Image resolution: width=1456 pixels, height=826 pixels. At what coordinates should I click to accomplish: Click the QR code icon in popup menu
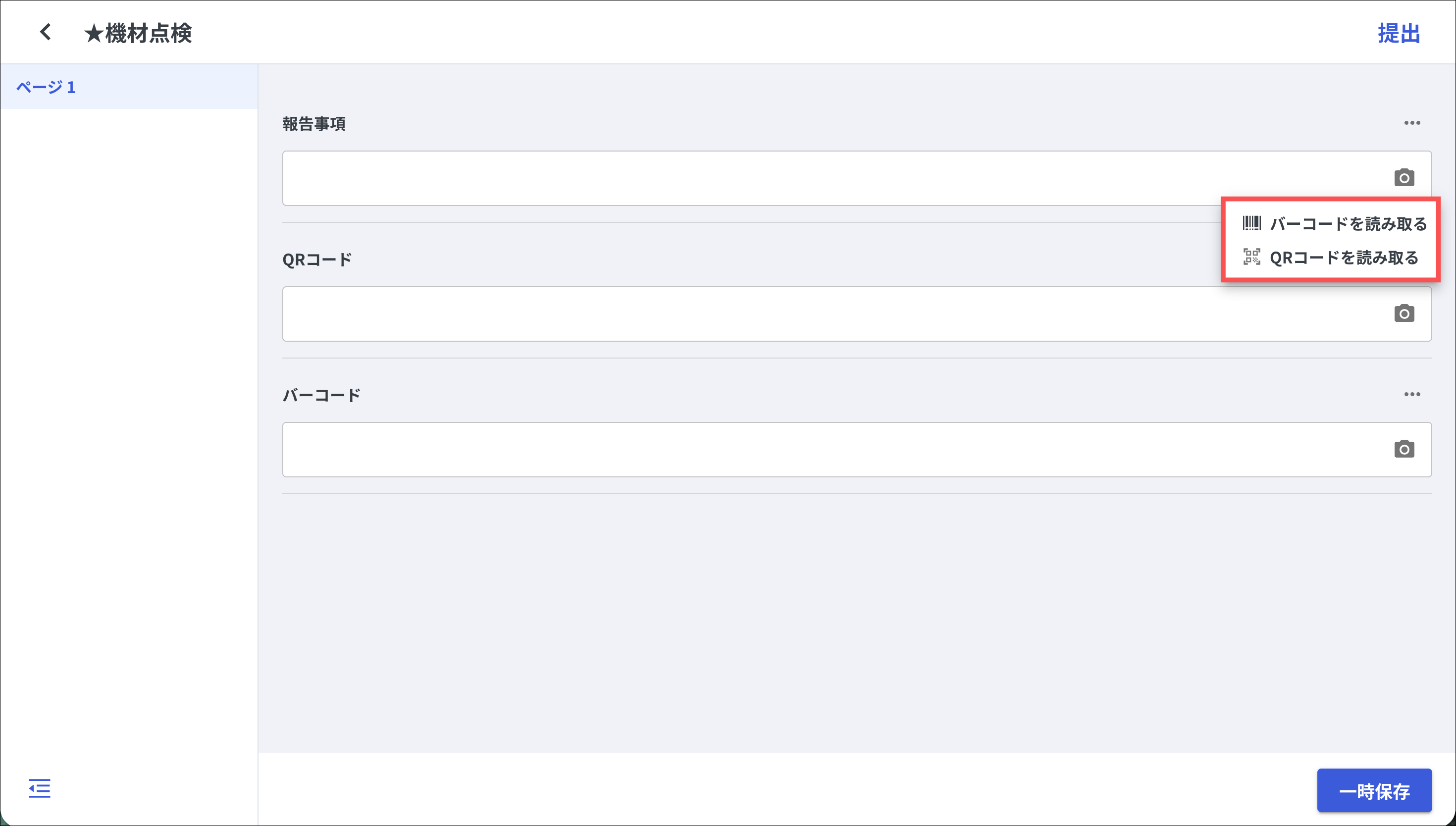(x=1251, y=257)
